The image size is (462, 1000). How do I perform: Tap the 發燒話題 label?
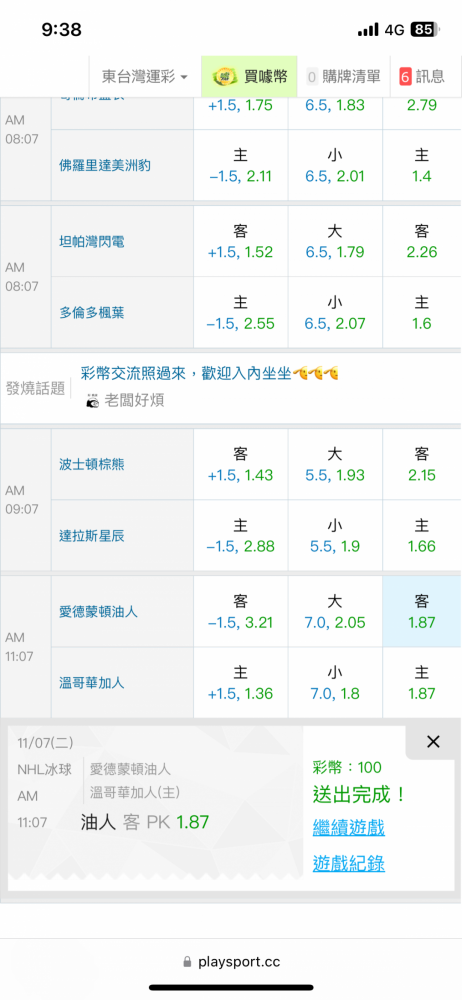[35, 387]
